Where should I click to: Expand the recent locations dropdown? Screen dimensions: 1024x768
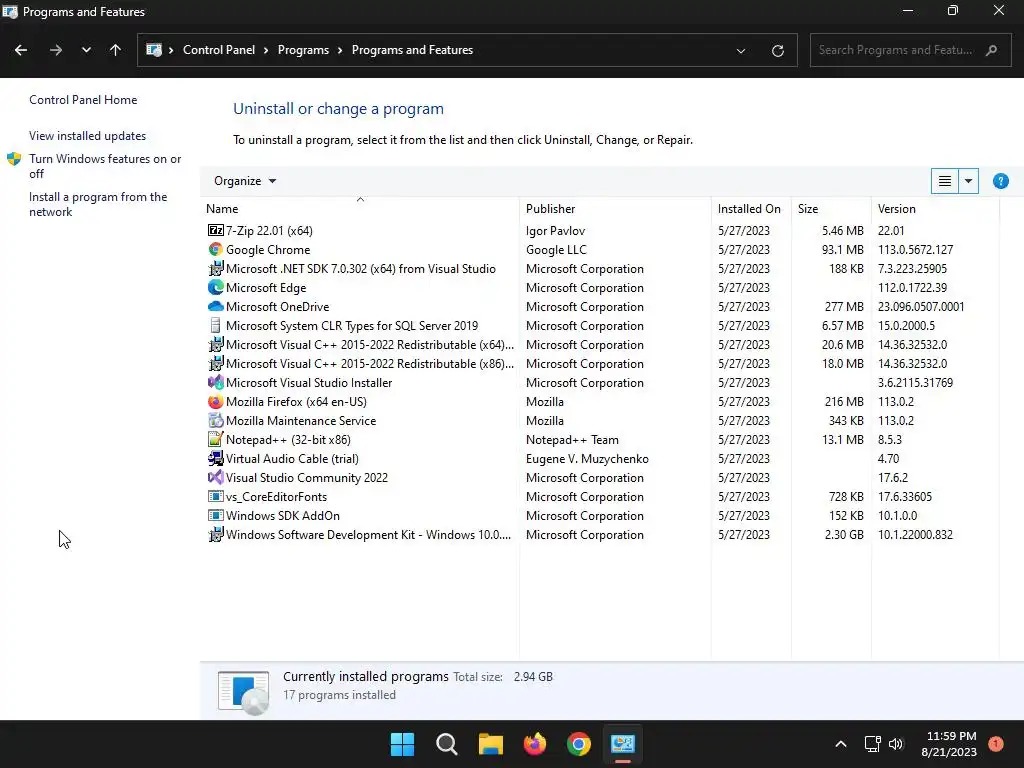pyautogui.click(x=86, y=50)
